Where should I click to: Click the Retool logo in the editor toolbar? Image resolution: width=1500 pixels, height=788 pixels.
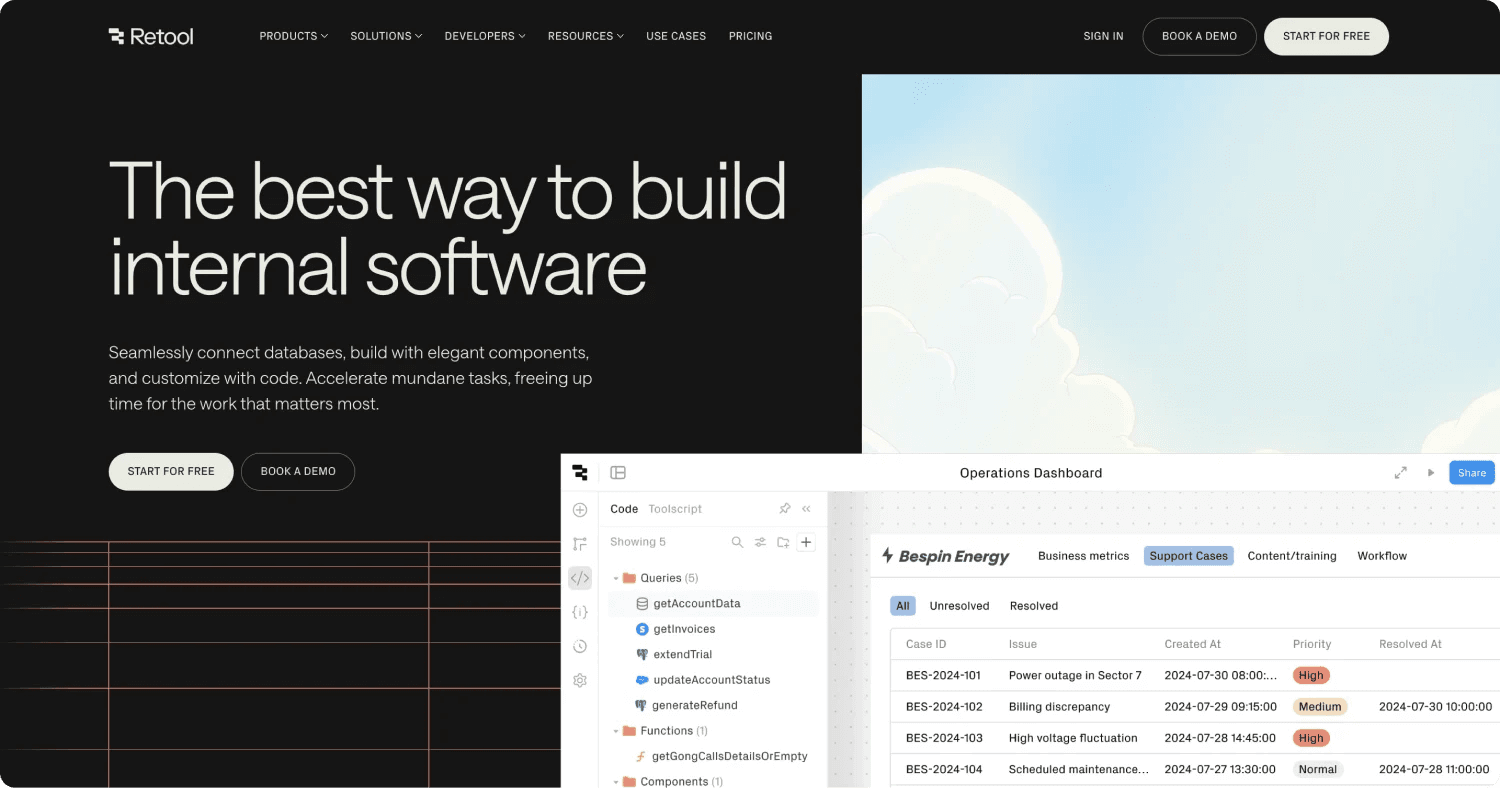click(580, 472)
